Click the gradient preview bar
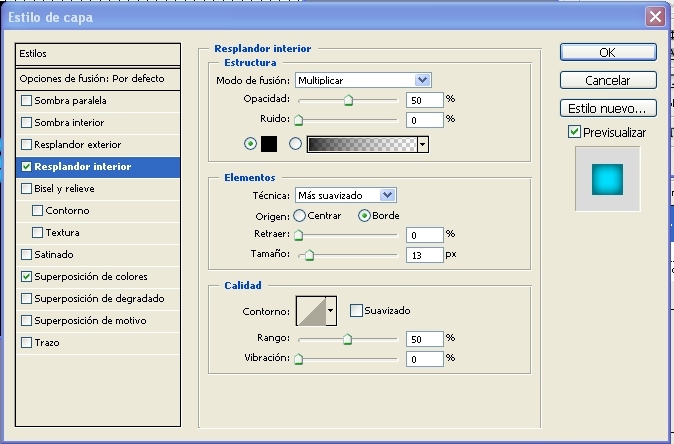This screenshot has height=444, width=674. [362, 144]
